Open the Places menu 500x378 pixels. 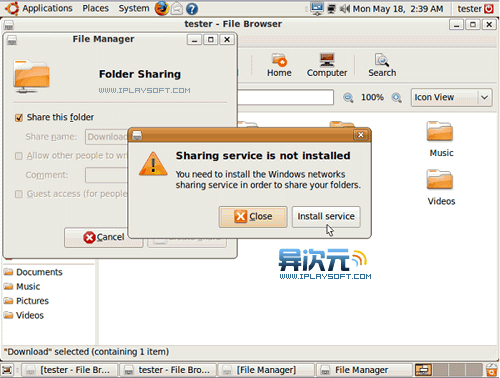point(95,8)
